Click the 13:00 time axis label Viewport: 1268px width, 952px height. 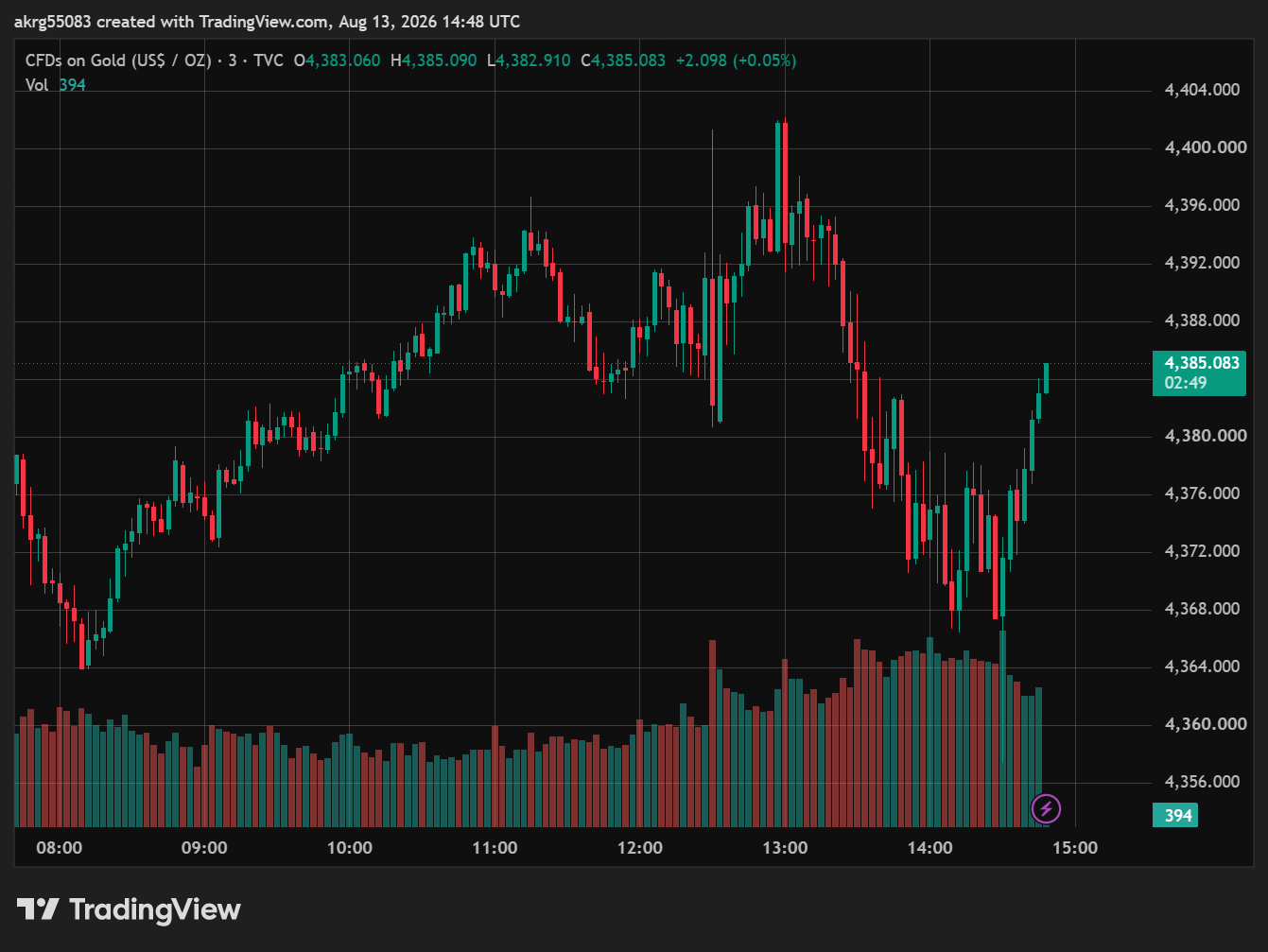785,848
